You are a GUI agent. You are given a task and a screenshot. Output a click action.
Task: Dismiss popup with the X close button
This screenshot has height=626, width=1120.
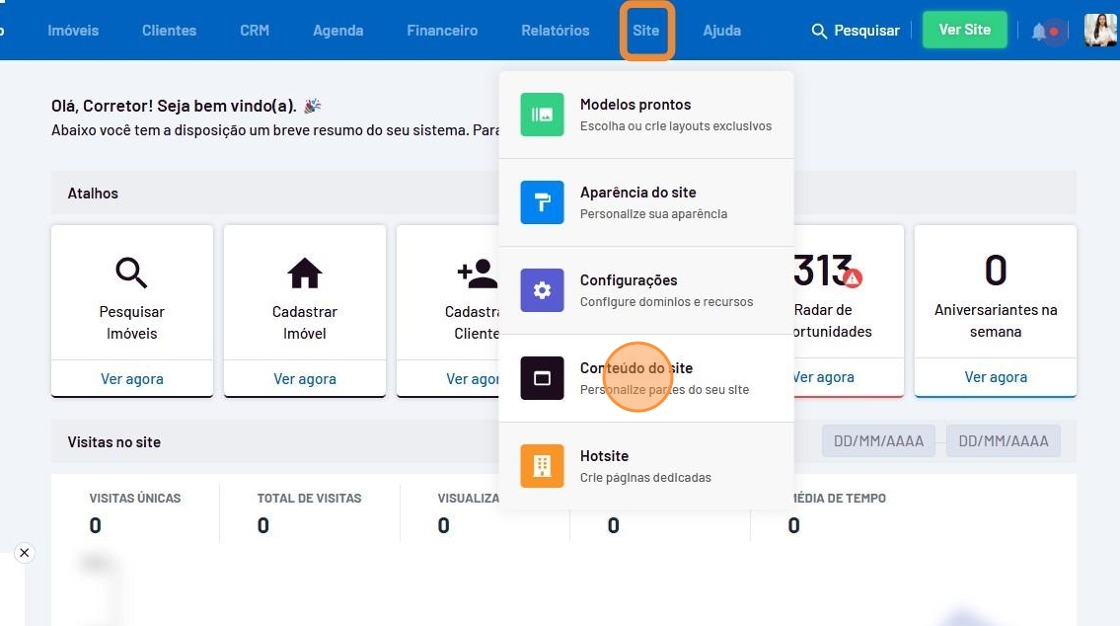(24, 553)
